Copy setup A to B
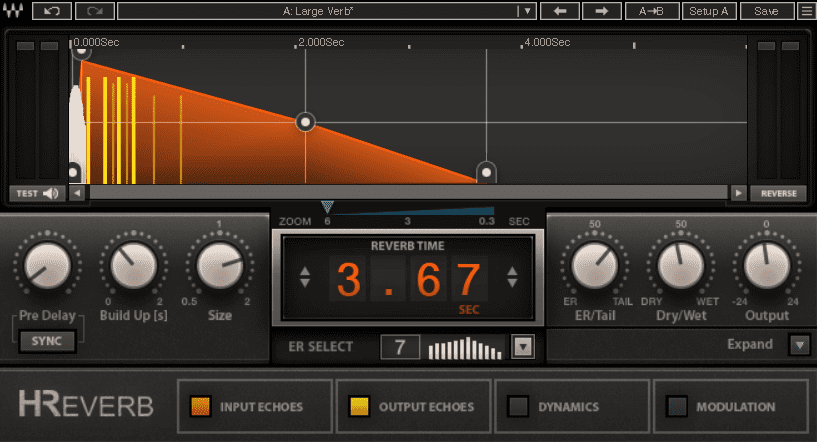This screenshot has height=442, width=817. [652, 11]
